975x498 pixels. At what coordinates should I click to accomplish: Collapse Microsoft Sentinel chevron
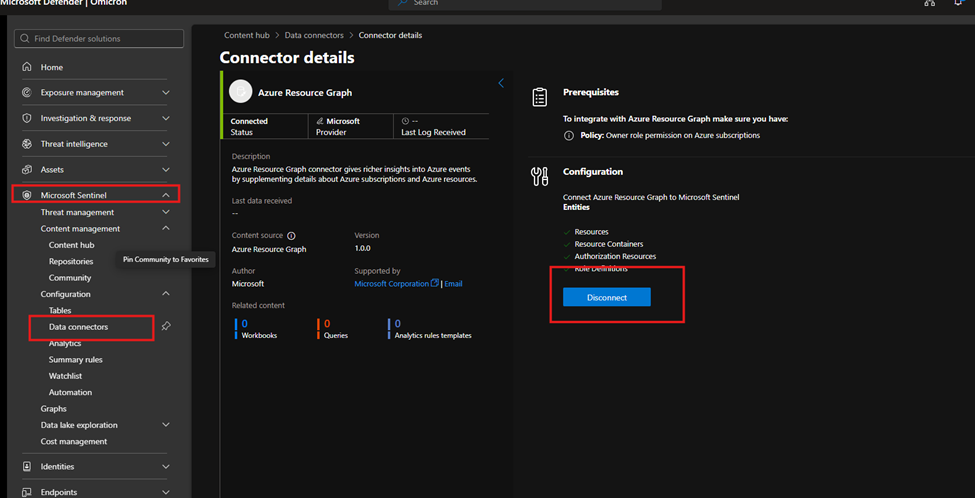(165, 195)
